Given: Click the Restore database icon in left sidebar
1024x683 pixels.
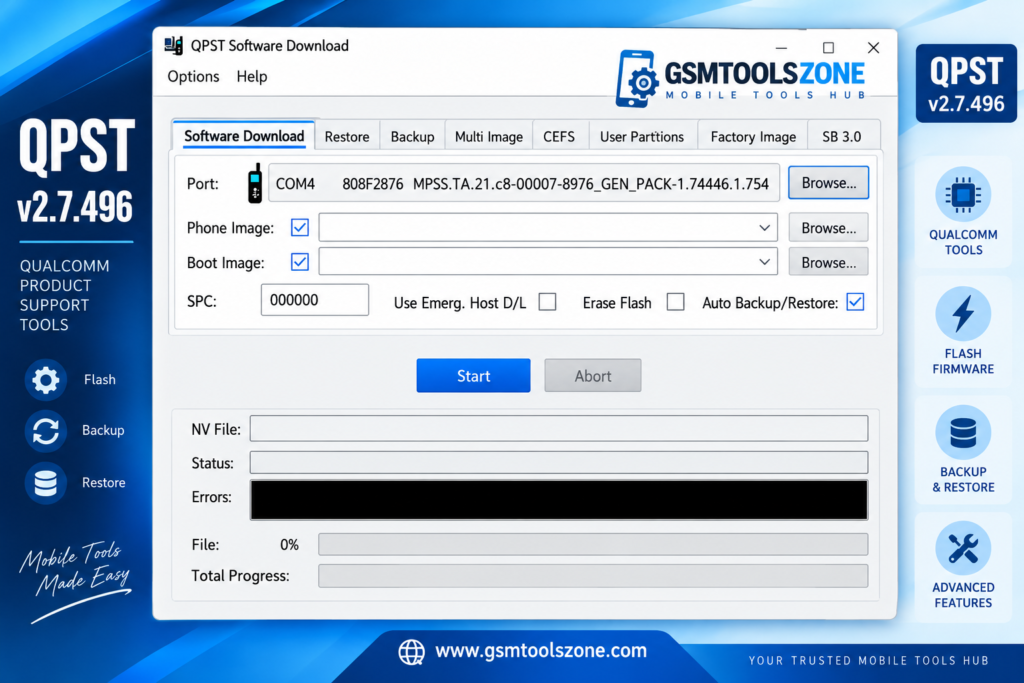Looking at the screenshot, I should [46, 483].
